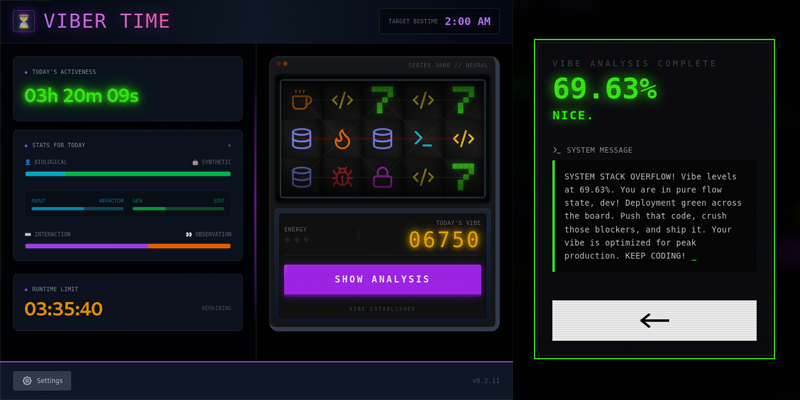Click the ENERGY label
The width and height of the screenshot is (800, 400).
[x=295, y=230]
